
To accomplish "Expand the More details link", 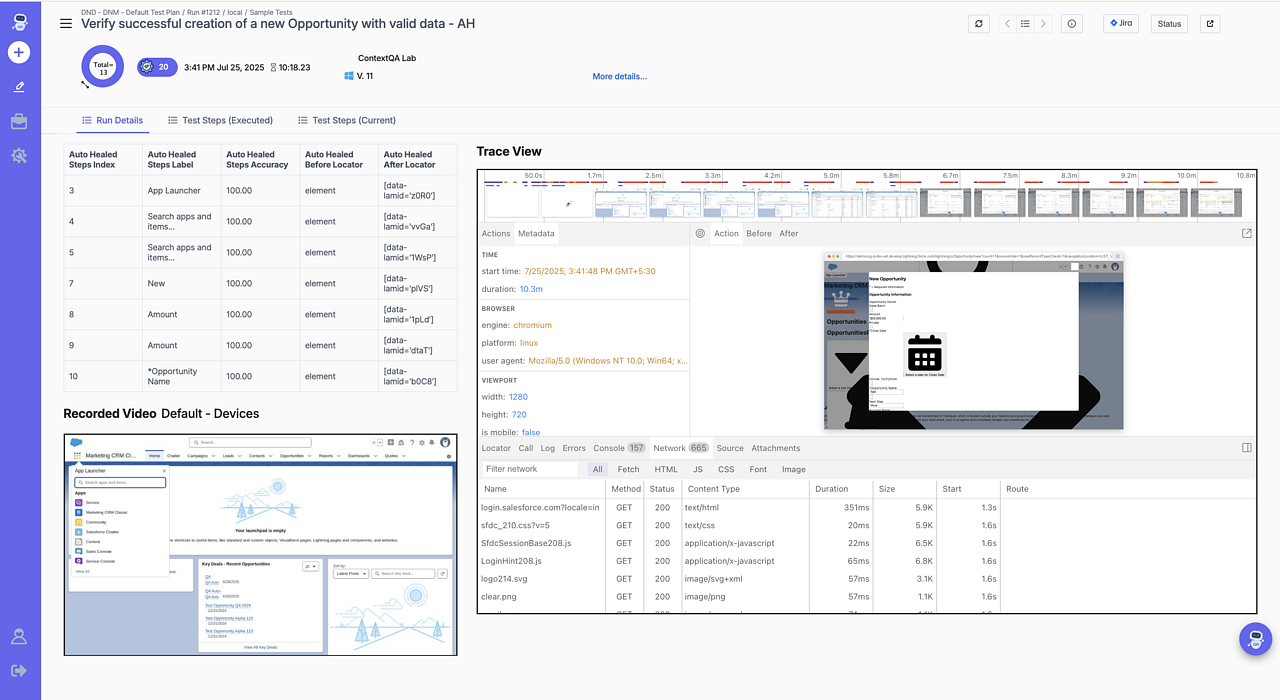I will [619, 76].
